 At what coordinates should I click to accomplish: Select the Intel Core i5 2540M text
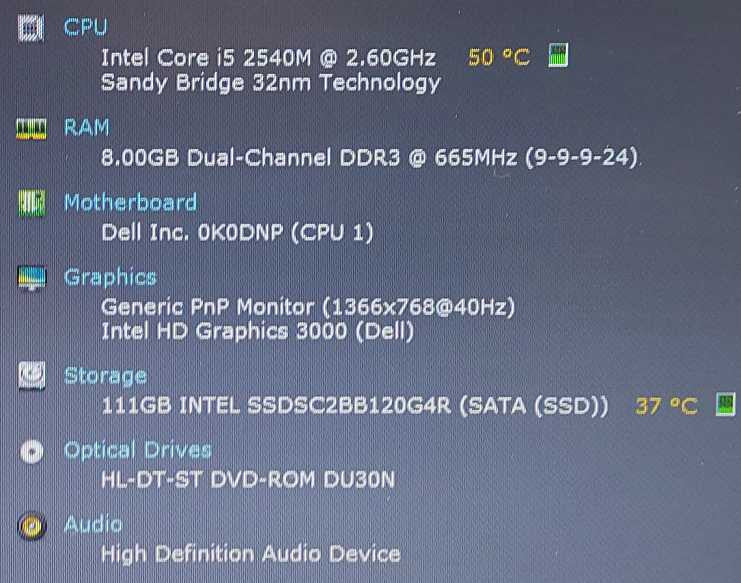click(206, 58)
